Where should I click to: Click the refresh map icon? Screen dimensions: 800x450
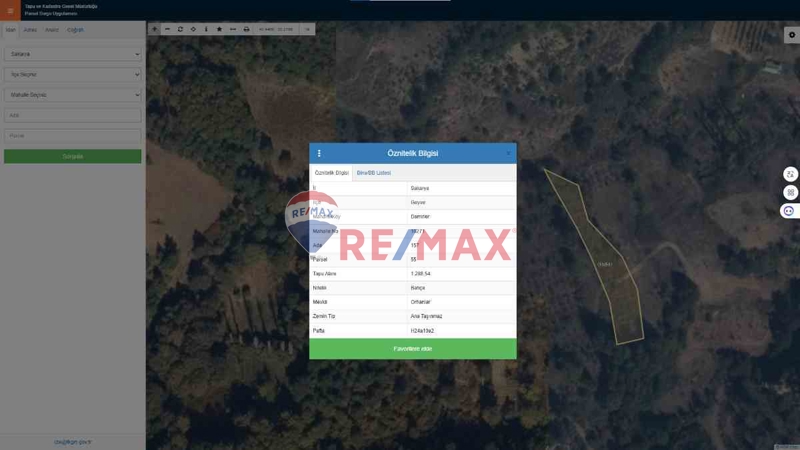tap(180, 29)
